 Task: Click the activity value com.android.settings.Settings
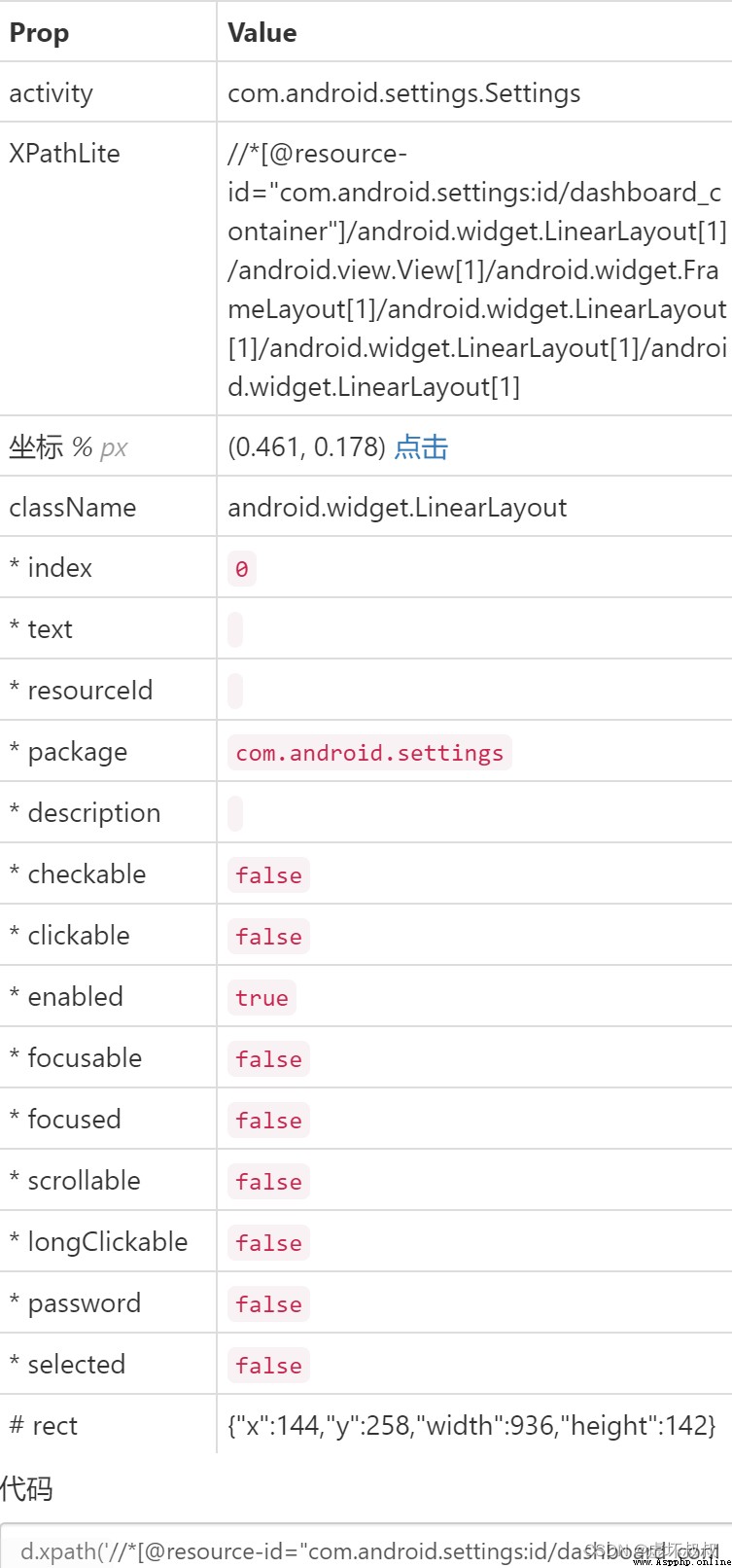point(404,93)
